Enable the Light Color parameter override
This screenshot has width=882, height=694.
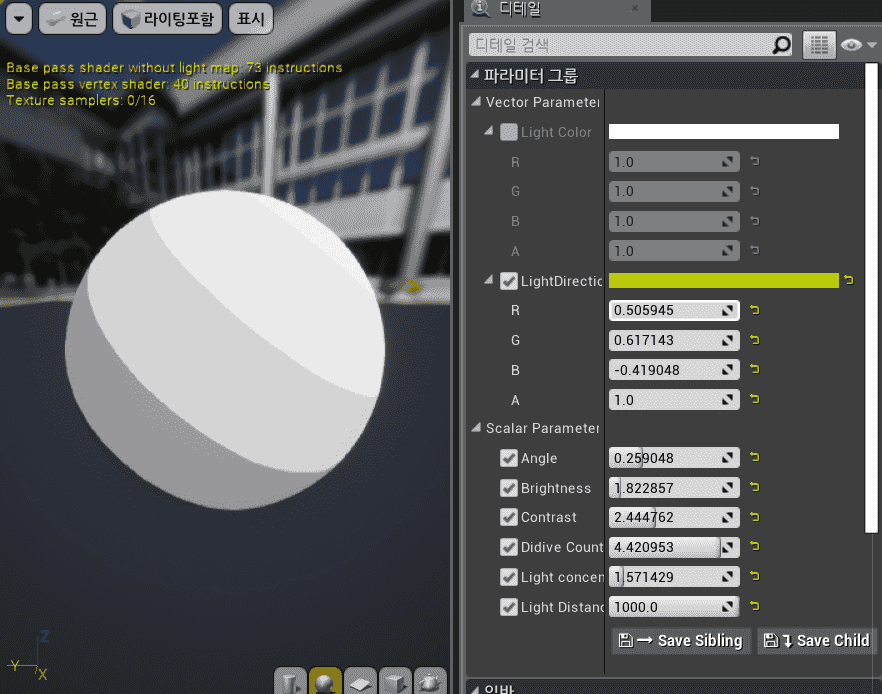pyautogui.click(x=508, y=132)
